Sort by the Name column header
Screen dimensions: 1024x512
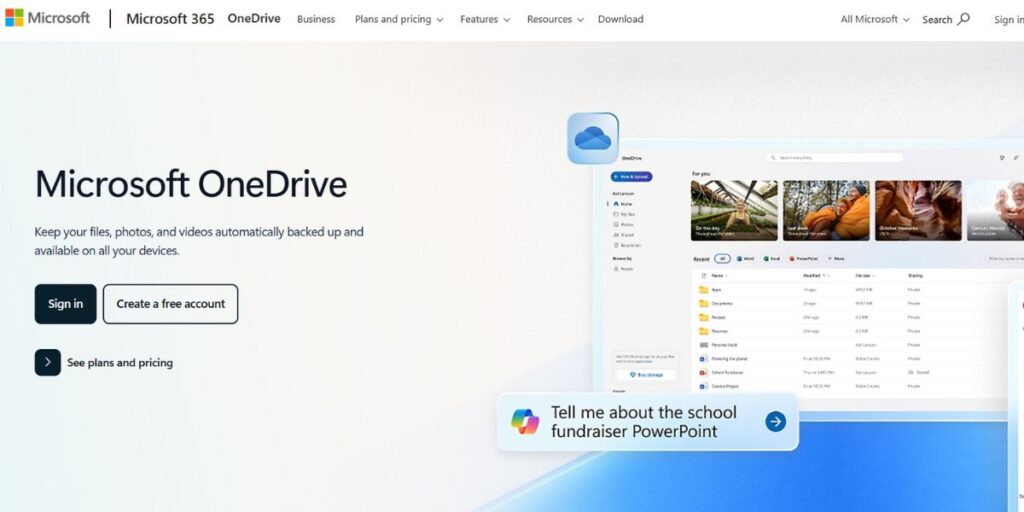point(719,276)
